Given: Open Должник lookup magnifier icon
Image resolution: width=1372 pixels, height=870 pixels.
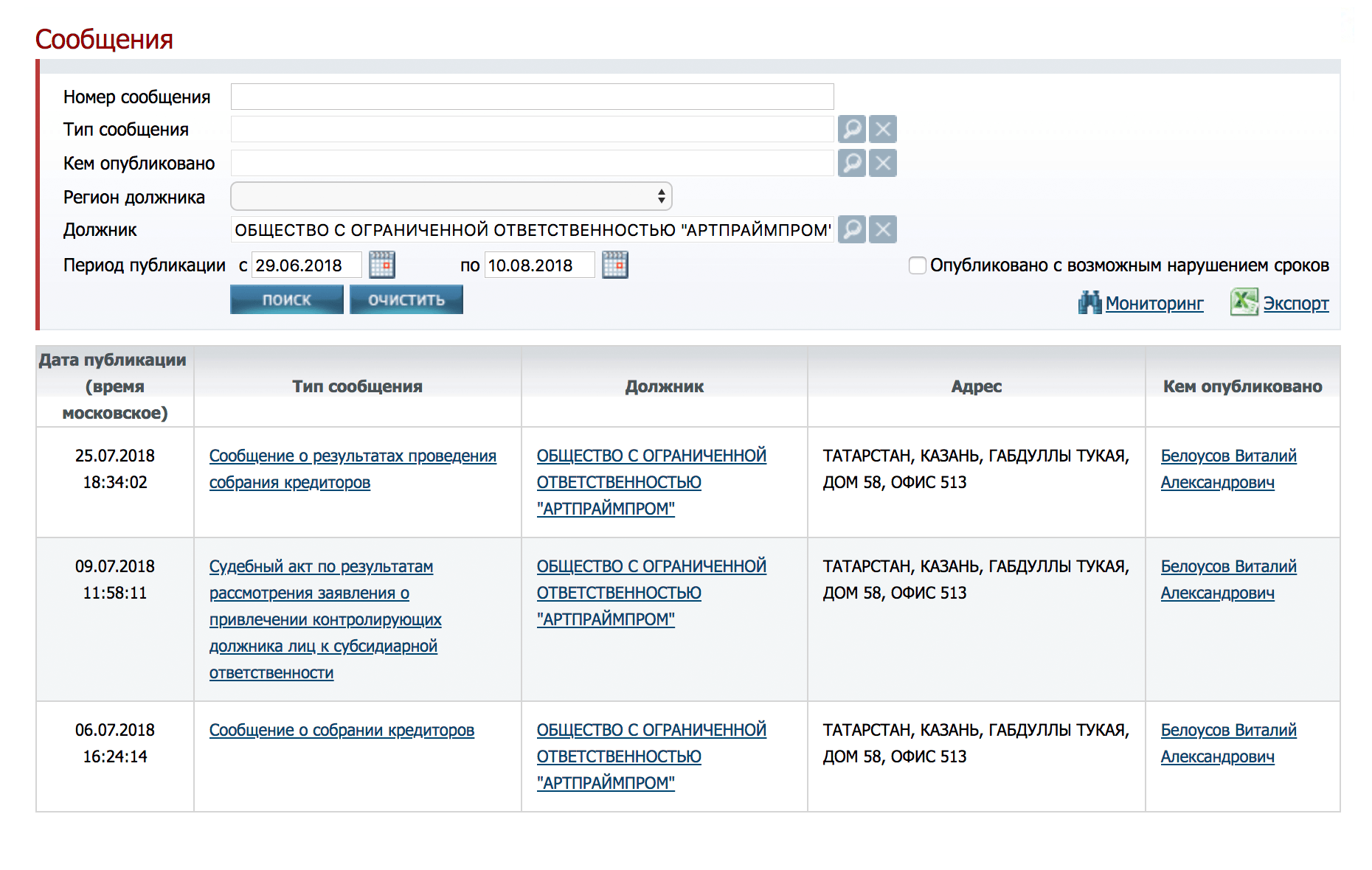Looking at the screenshot, I should [x=851, y=229].
